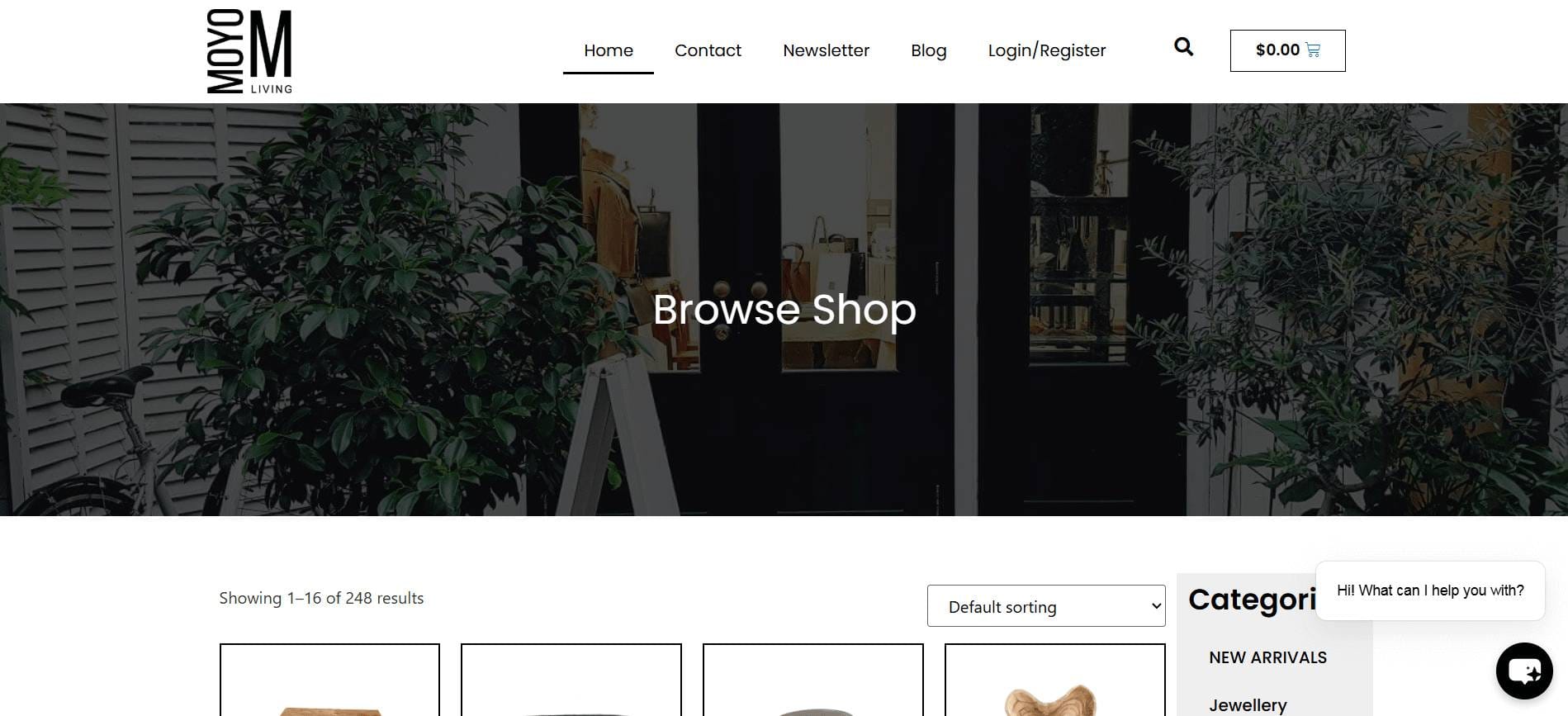Navigate to the Newsletter page
The image size is (1568, 716).
coord(826,50)
